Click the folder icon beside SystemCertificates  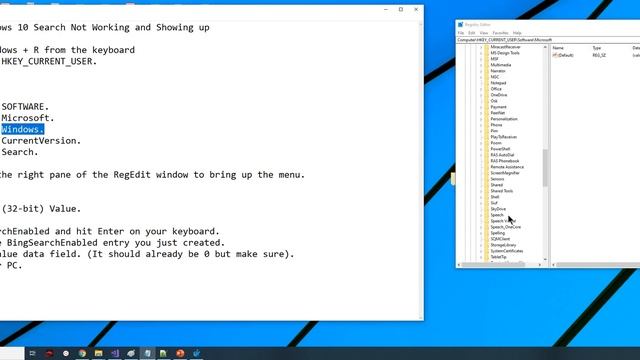(x=486, y=251)
